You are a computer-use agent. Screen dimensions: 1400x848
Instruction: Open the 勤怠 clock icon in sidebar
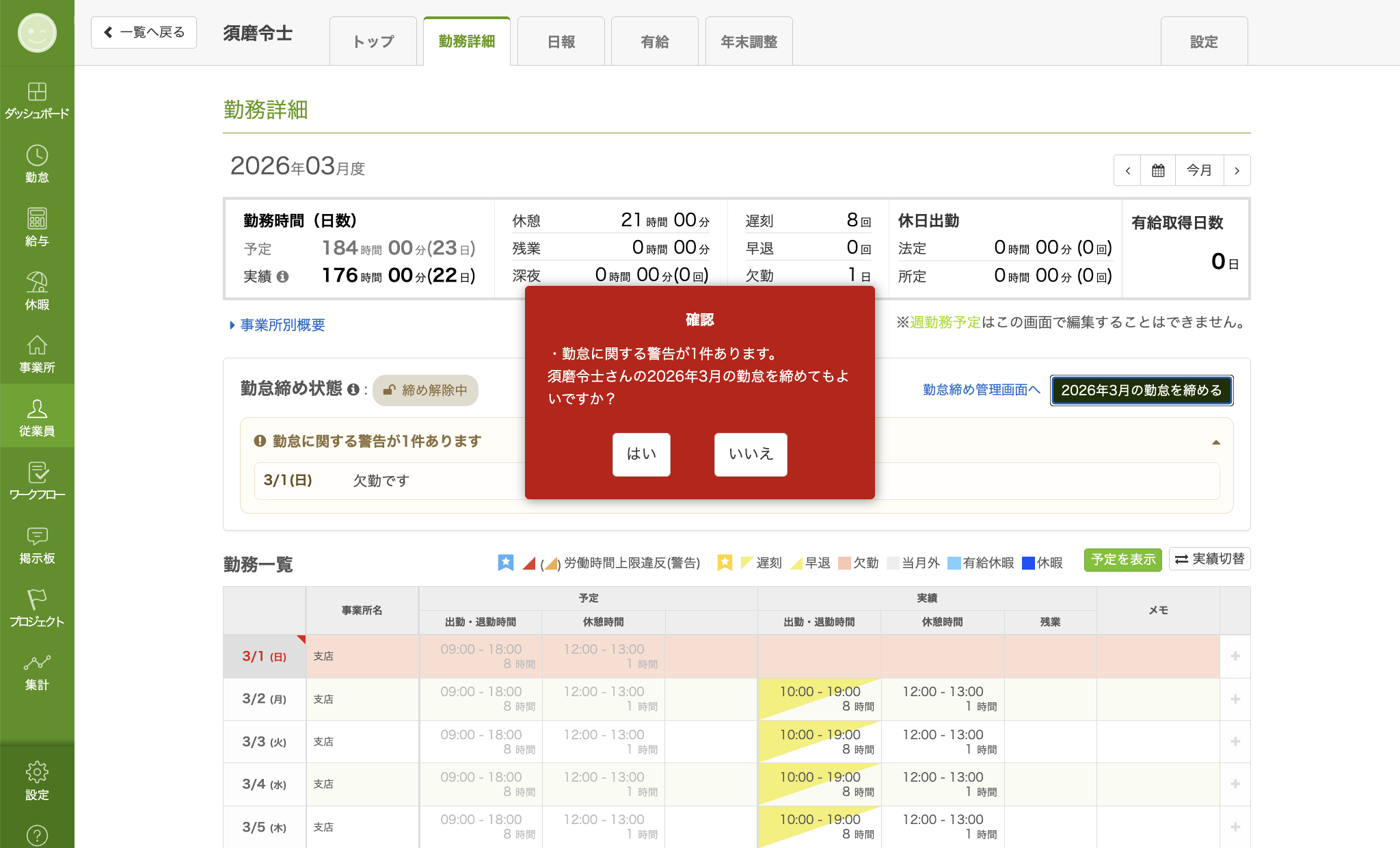click(x=37, y=163)
